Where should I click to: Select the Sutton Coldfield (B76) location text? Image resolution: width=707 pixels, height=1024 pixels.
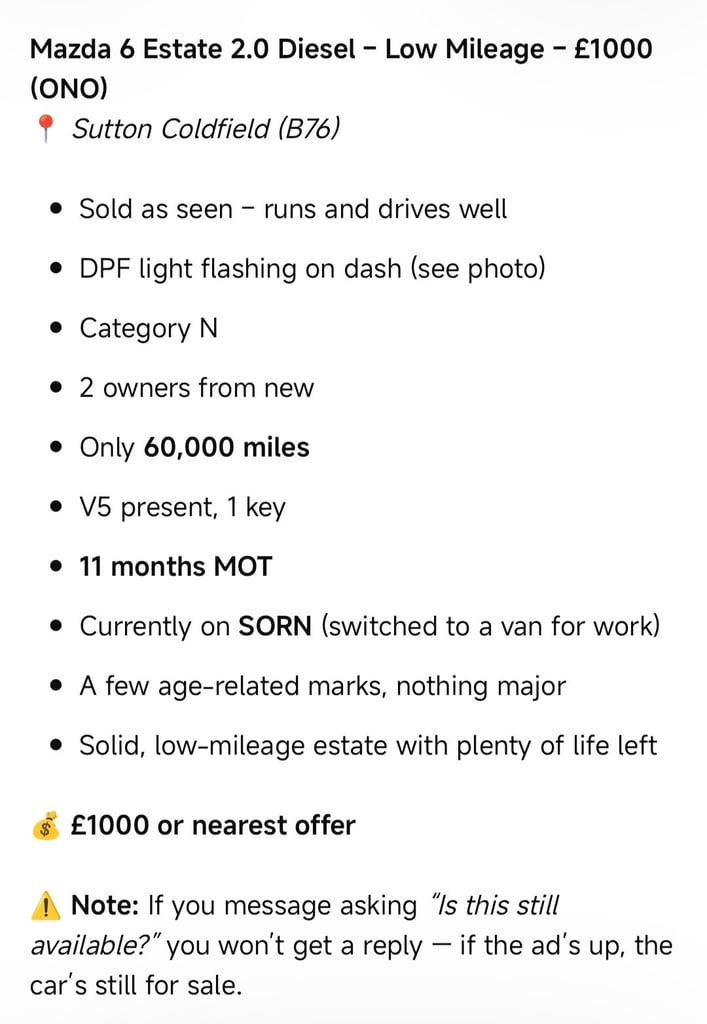point(205,129)
